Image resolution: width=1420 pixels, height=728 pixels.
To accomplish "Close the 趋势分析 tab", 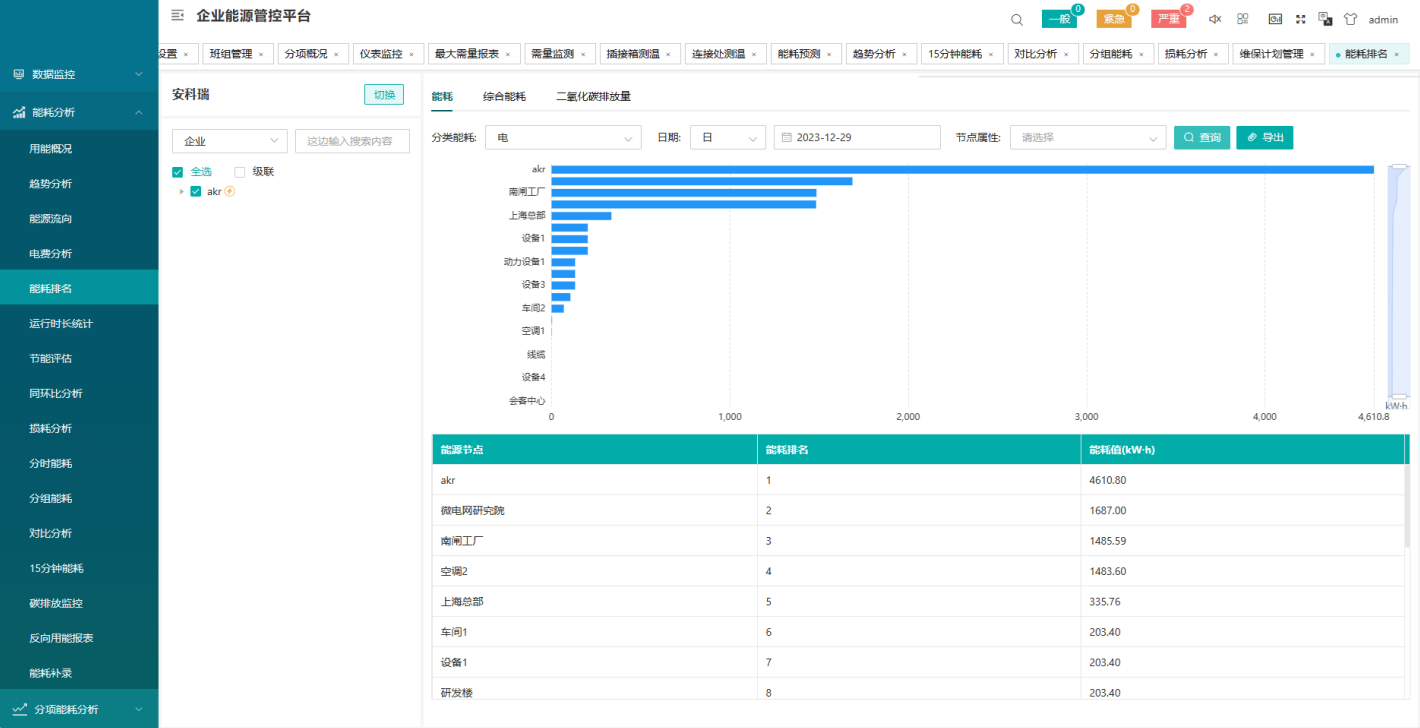I will [904, 54].
